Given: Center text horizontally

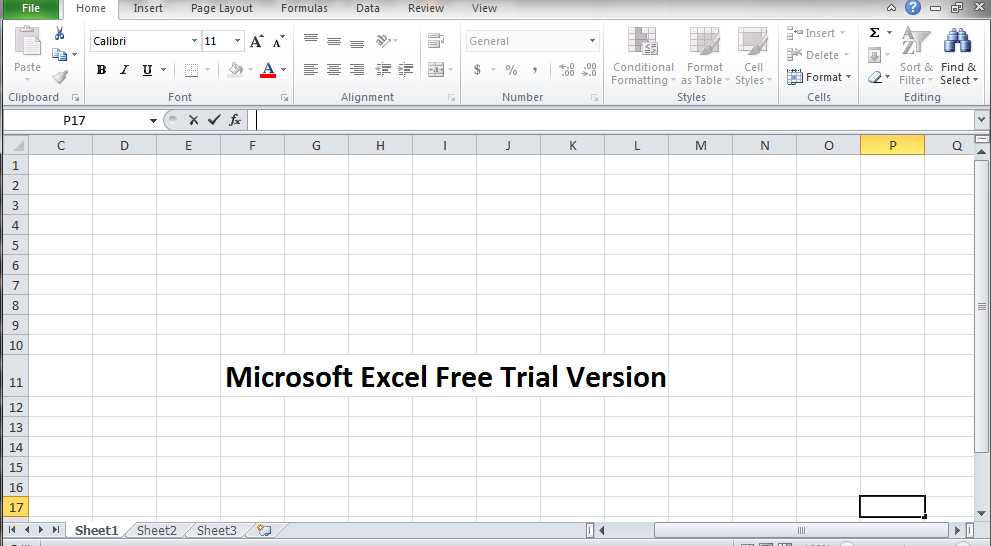Looking at the screenshot, I should pos(334,70).
